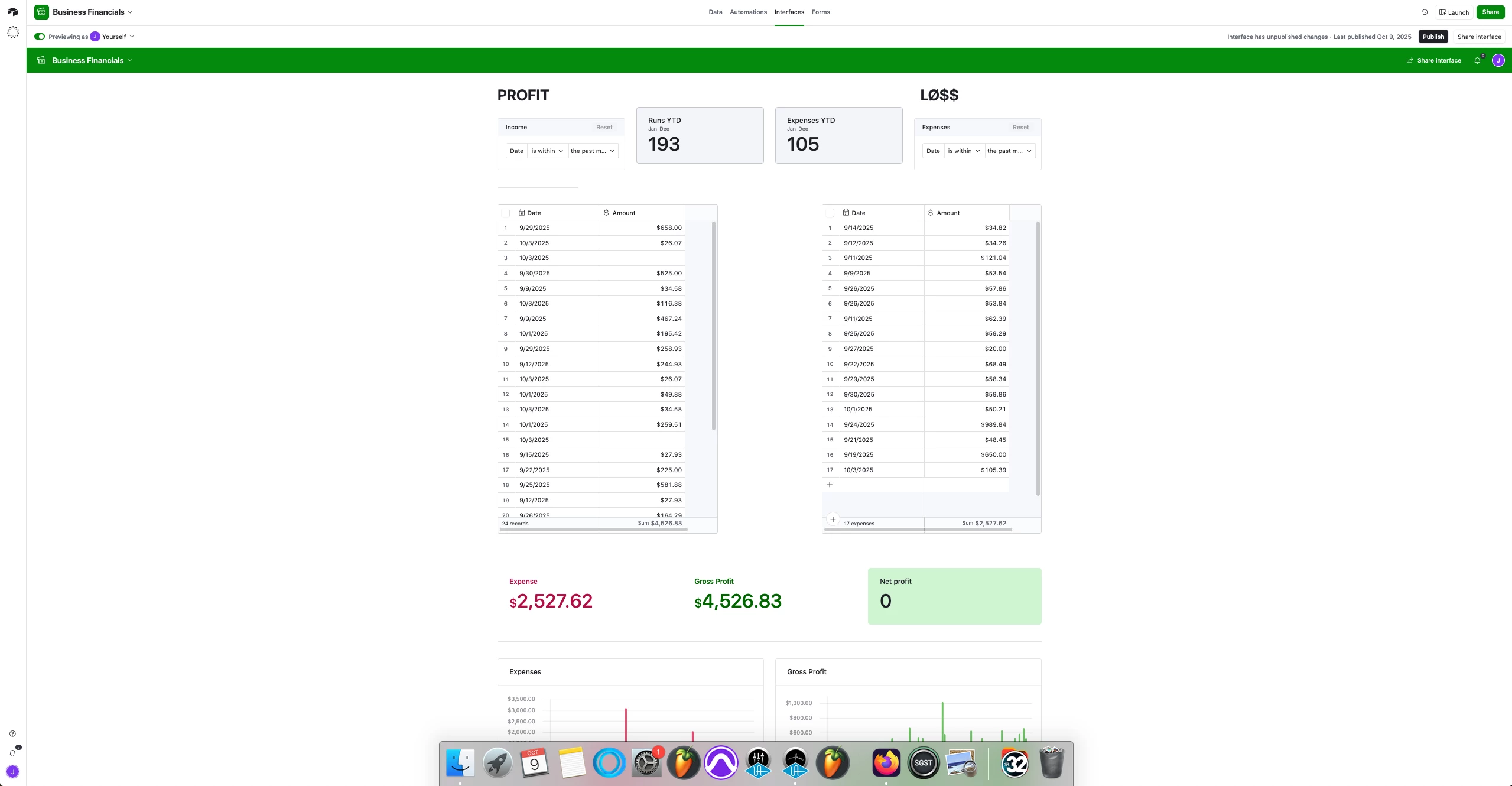This screenshot has height=786, width=1512.
Task: Check select-all box in income table
Action: click(506, 213)
